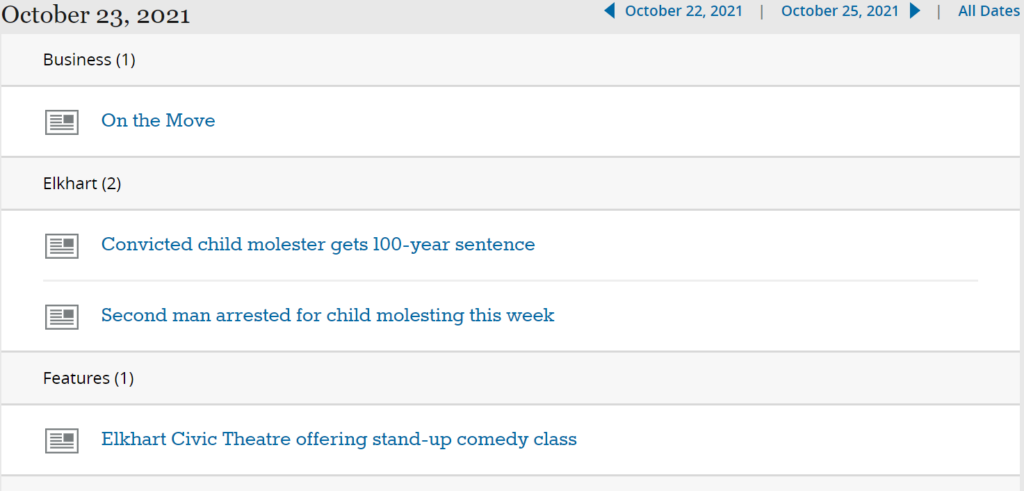This screenshot has height=491, width=1024.
Task: Open Second man arrested for child molesting article
Action: pyautogui.click(x=327, y=316)
